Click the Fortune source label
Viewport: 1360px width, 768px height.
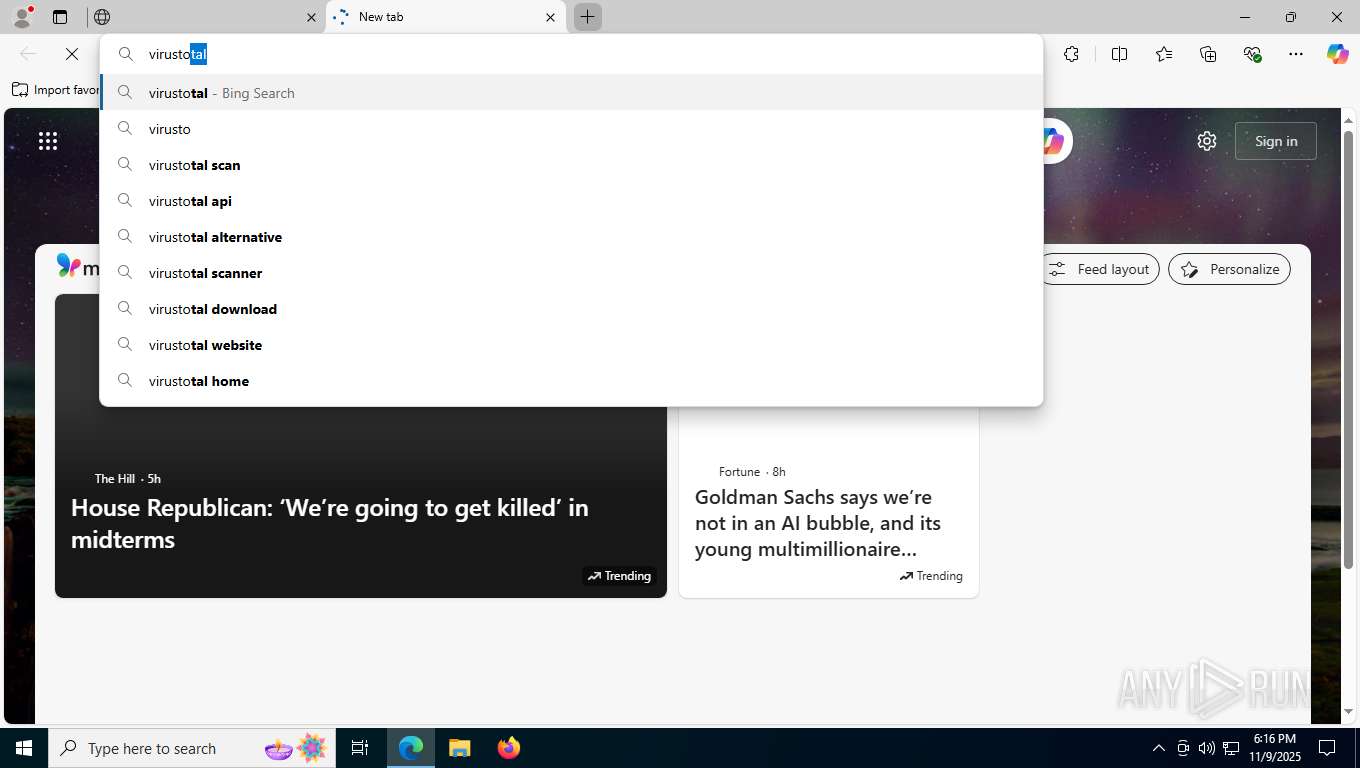pos(739,472)
